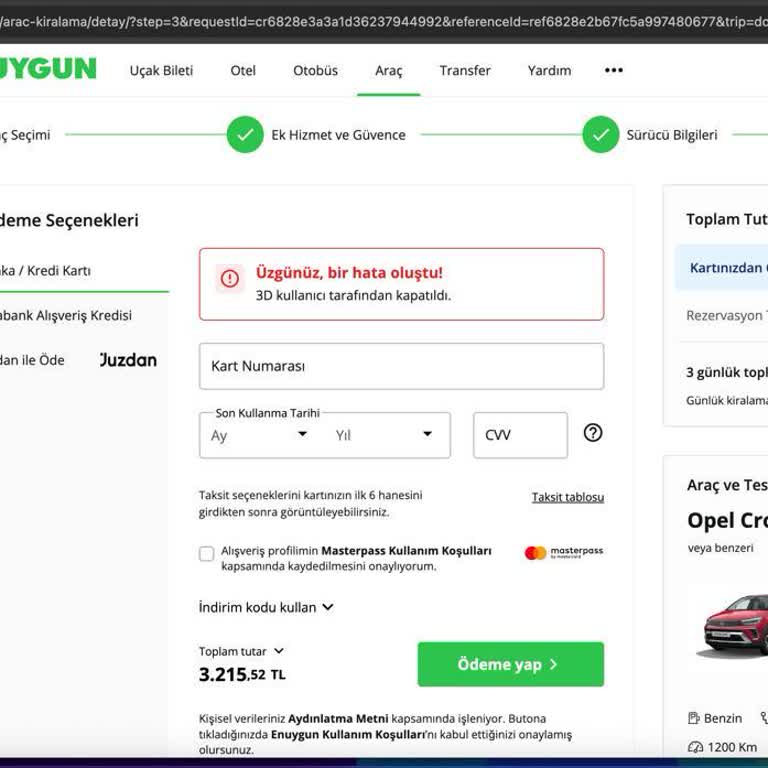Expand the three-dot more menu

click(x=614, y=70)
